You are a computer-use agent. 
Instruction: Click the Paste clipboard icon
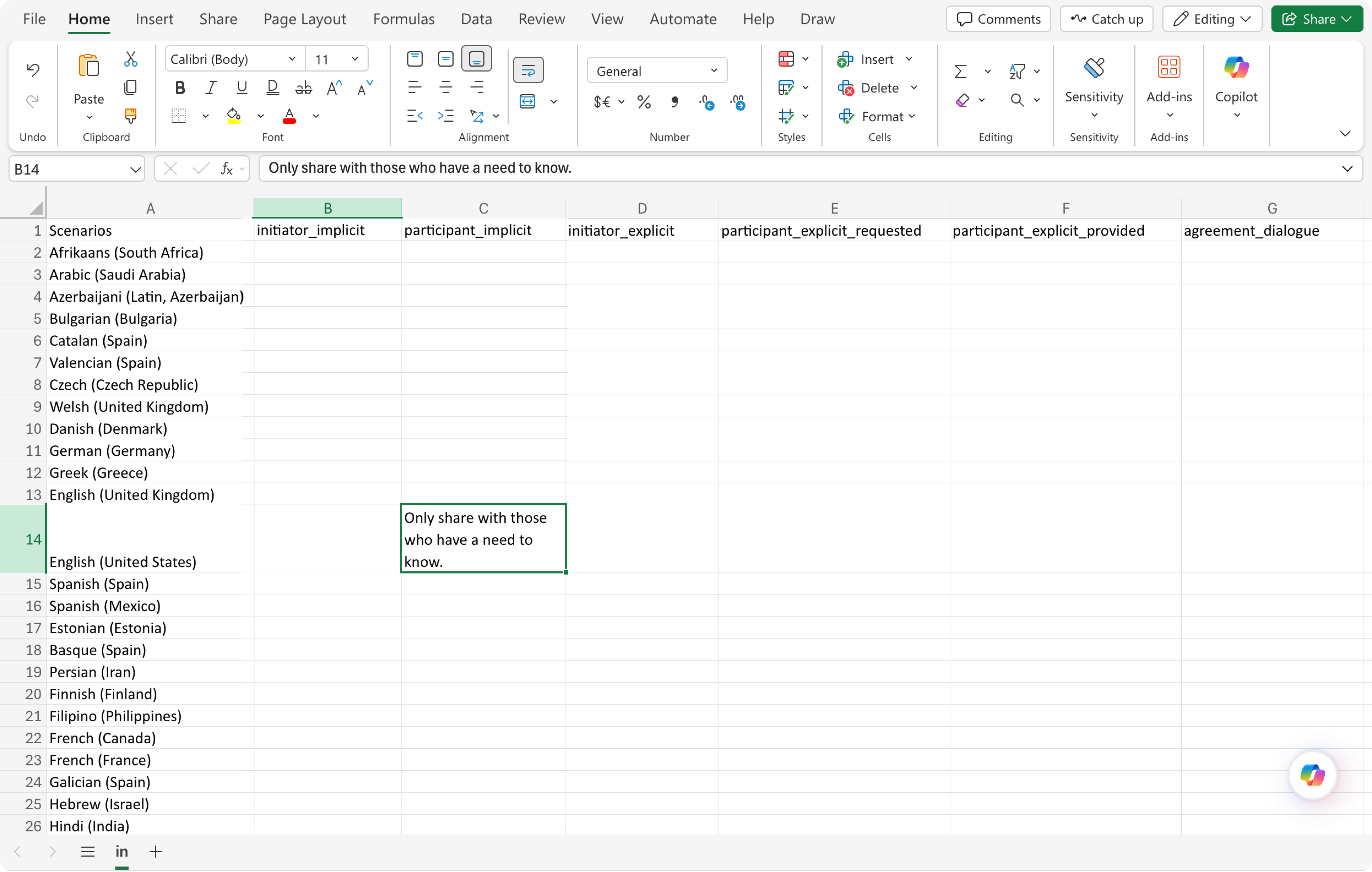tap(89, 66)
